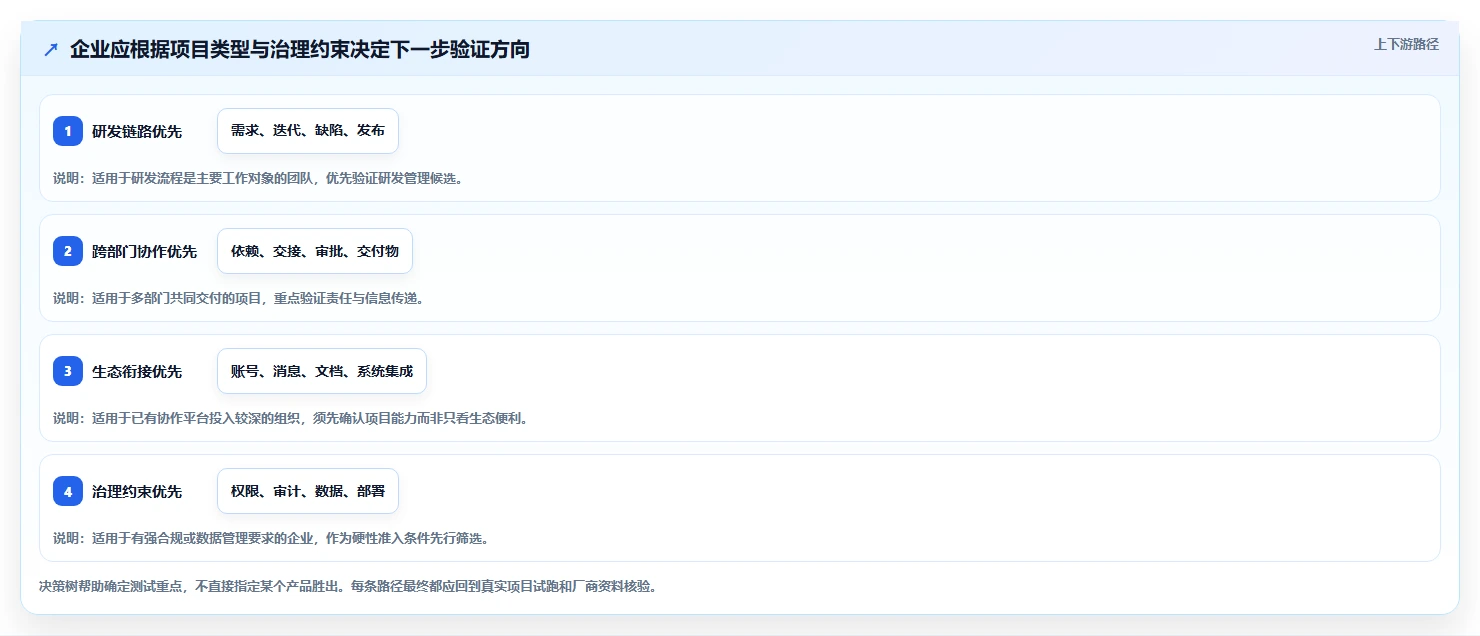Select the 账号、消息、文档、系统集成 chip
Image resolution: width=1480 pixels, height=636 pixels.
[322, 371]
